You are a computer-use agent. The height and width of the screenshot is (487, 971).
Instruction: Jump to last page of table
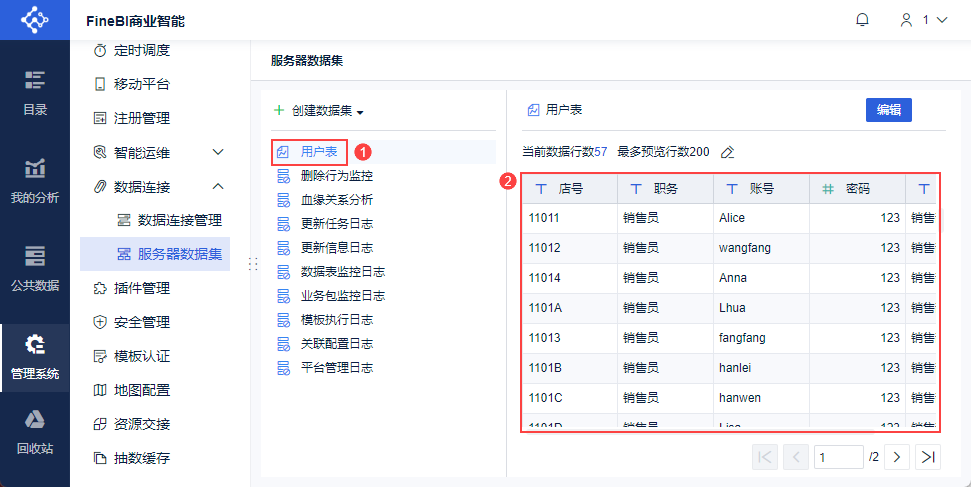[928, 457]
